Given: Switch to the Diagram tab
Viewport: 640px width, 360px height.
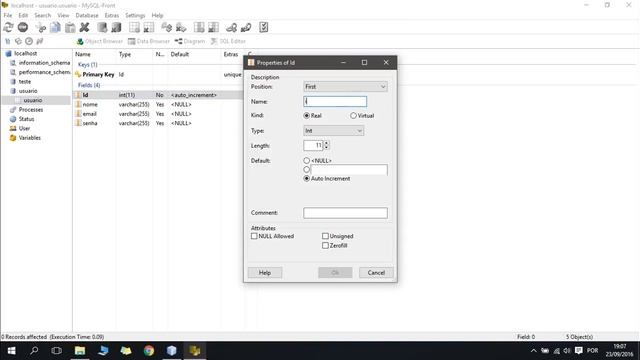Looking at the screenshot, I should tap(190, 41).
